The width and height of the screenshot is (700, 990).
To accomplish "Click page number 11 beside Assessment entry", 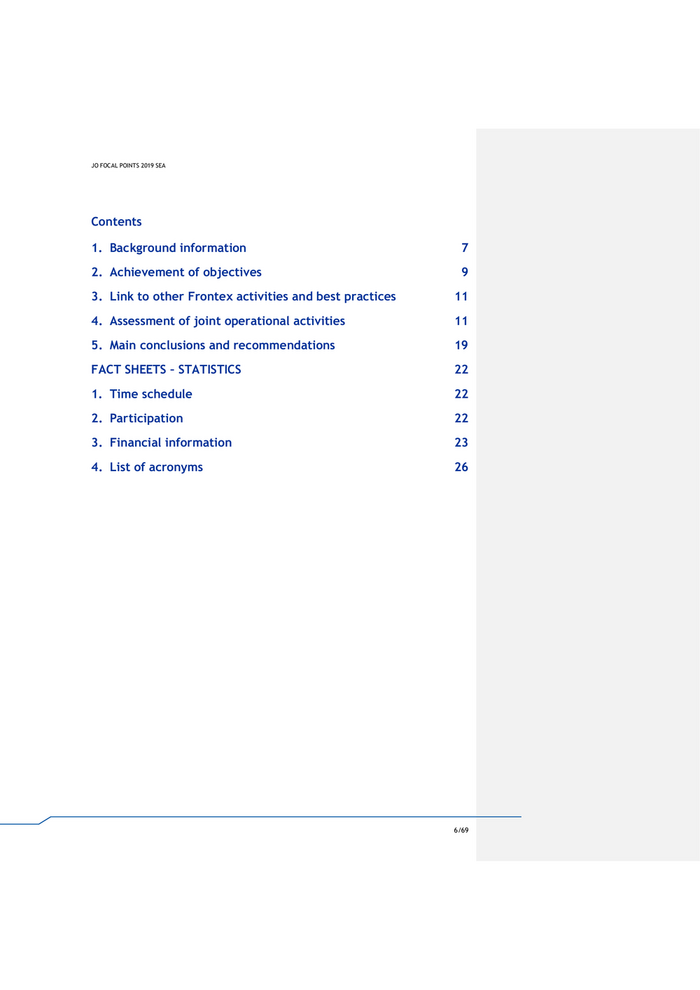I will pyautogui.click(x=461, y=321).
